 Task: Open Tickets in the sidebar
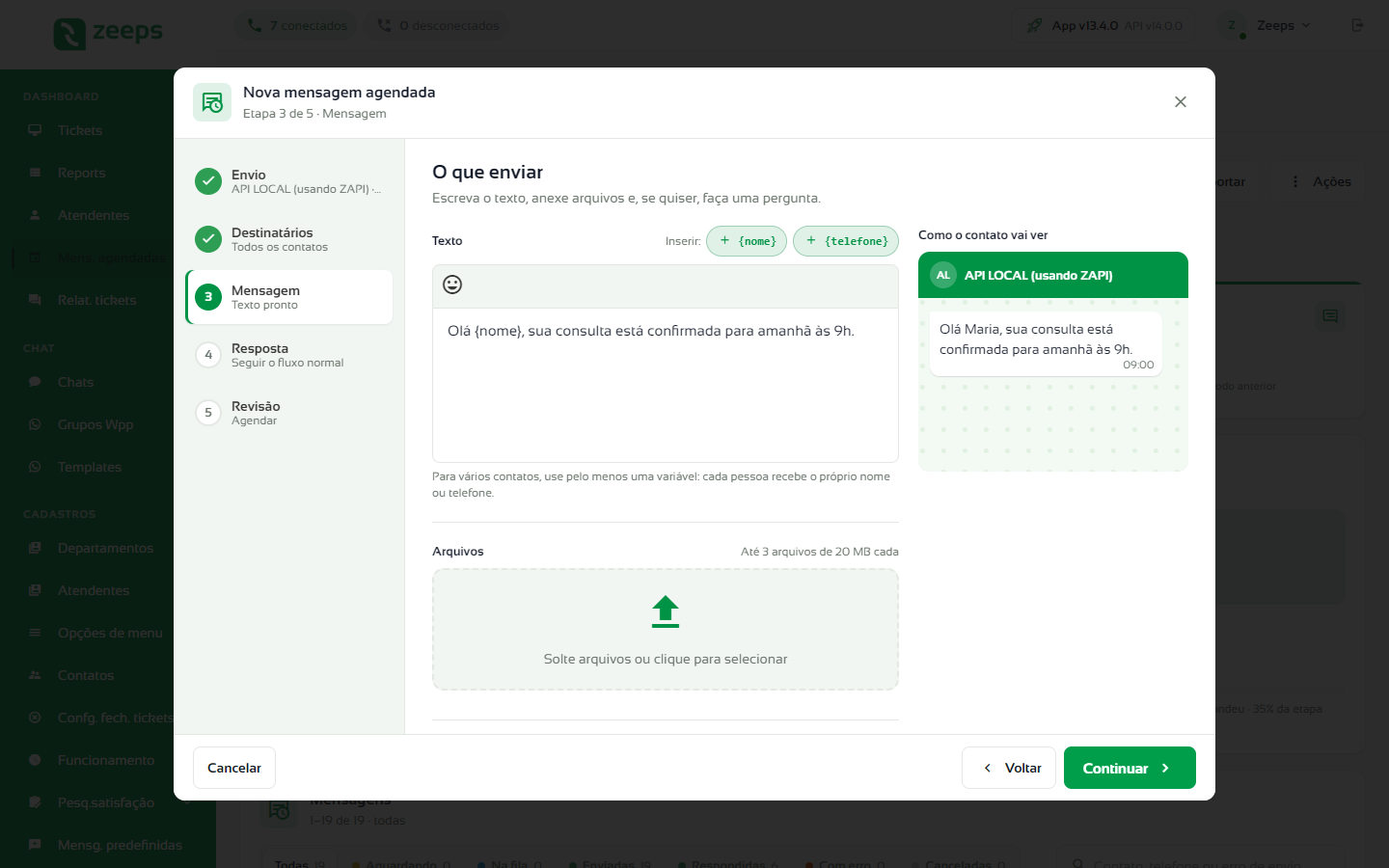80,130
